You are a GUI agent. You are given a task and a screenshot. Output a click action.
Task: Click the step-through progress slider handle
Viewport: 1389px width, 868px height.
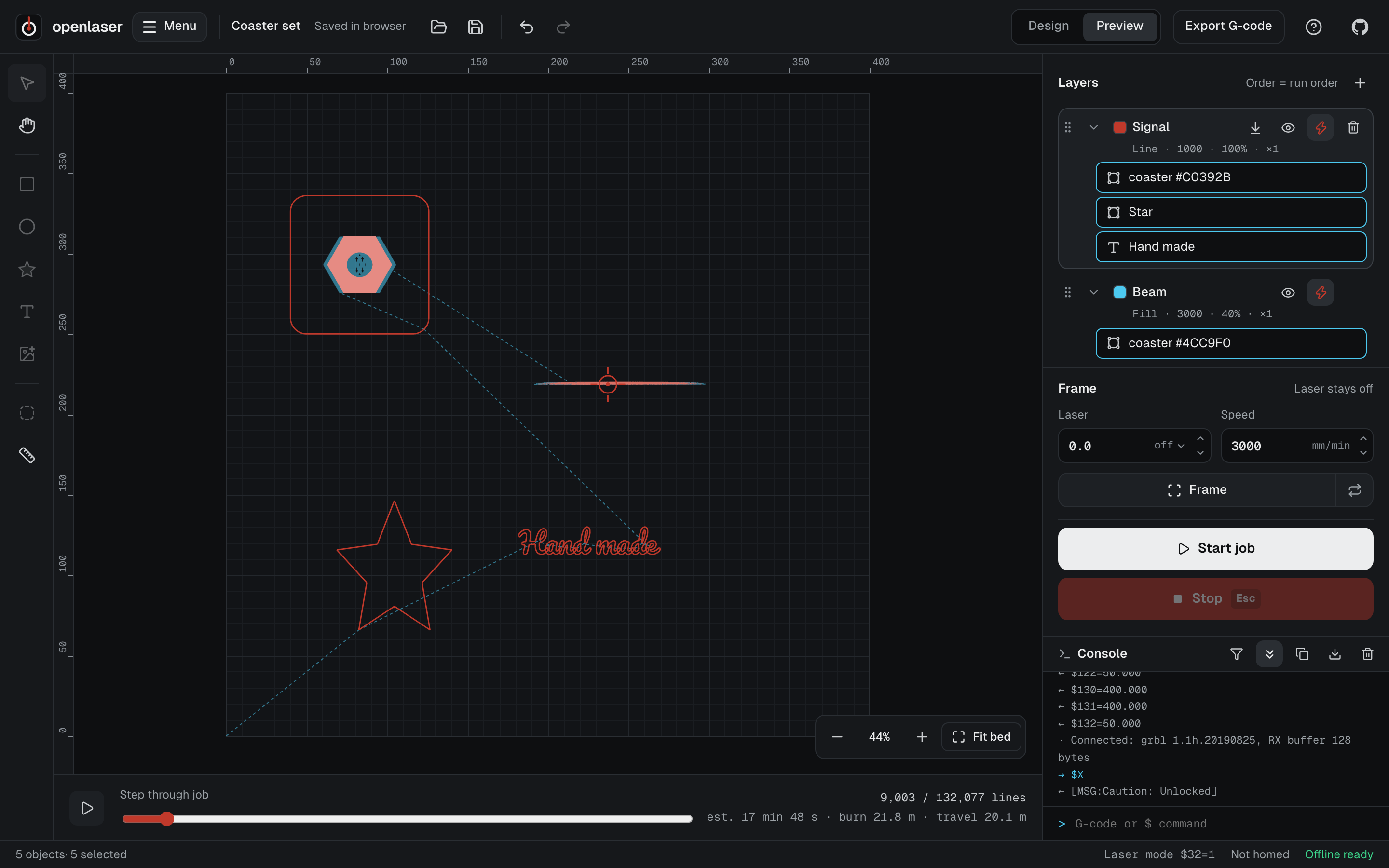(167, 819)
